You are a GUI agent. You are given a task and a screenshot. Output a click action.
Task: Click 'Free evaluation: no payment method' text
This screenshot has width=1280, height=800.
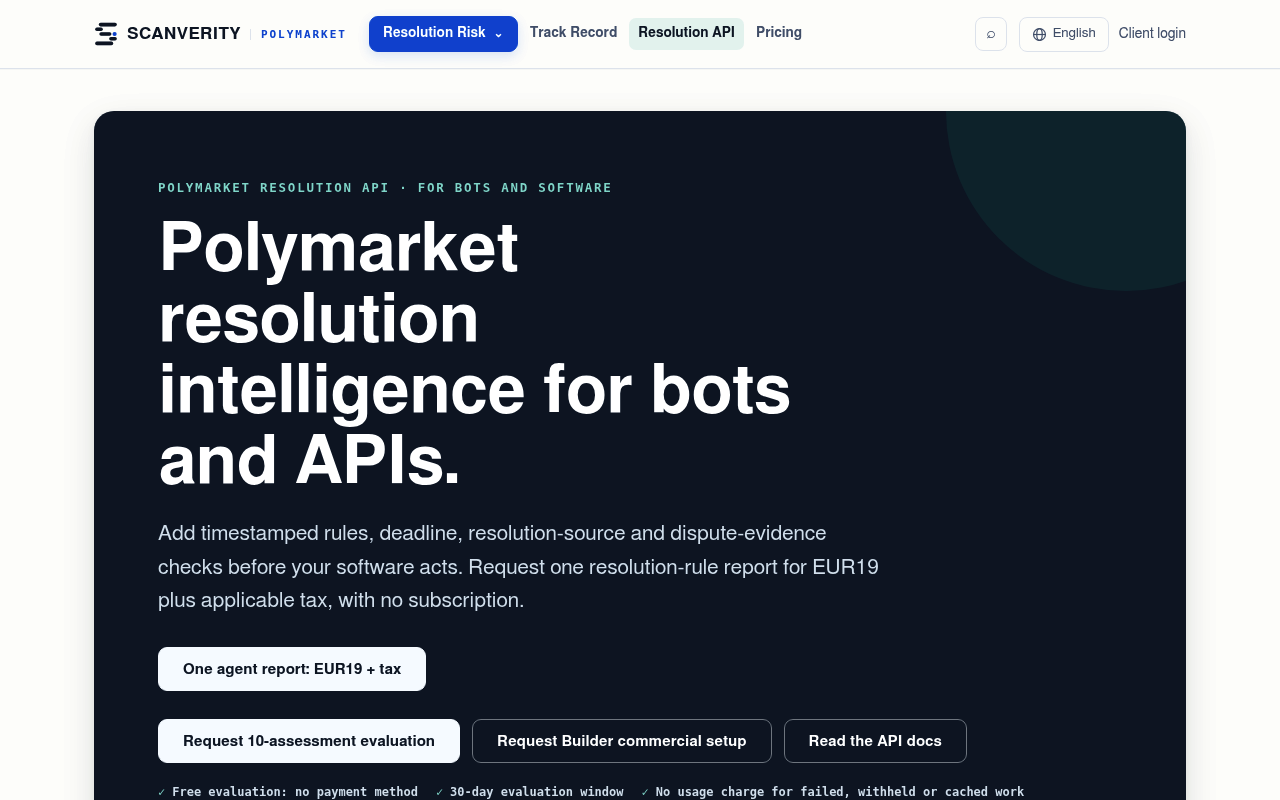pyautogui.click(x=288, y=792)
